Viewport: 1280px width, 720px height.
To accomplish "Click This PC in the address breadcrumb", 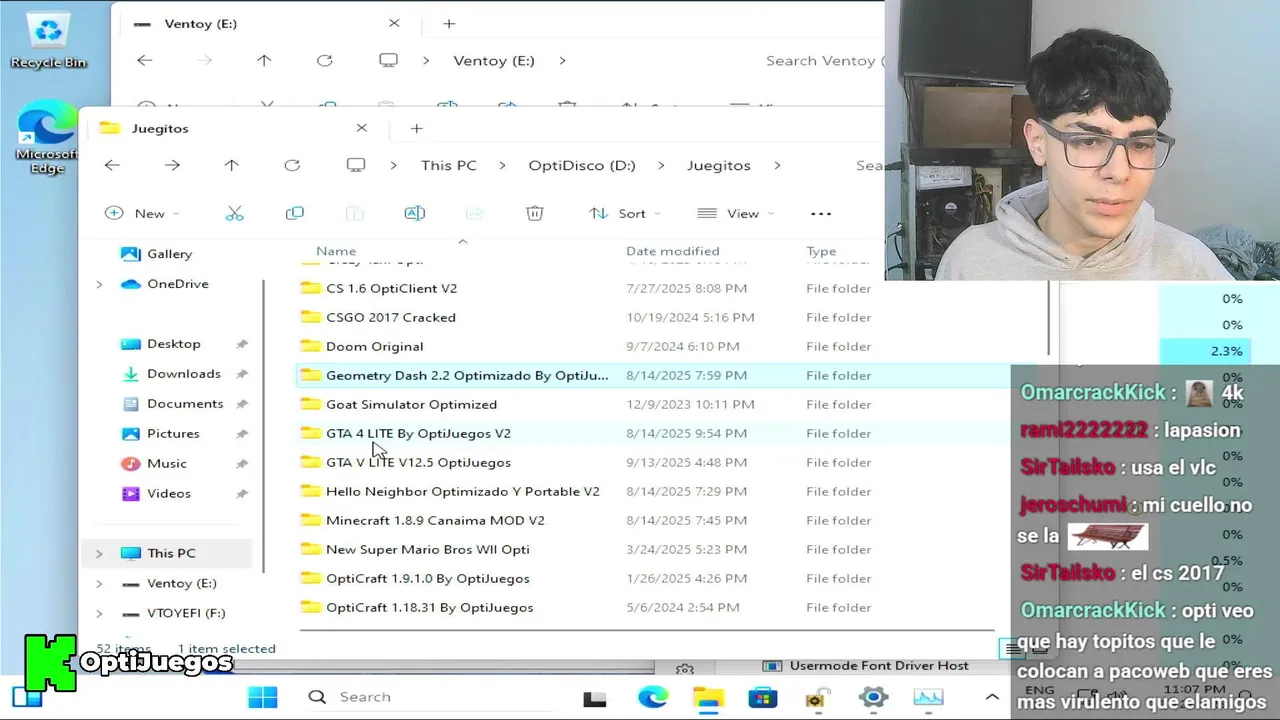I will pos(449,165).
